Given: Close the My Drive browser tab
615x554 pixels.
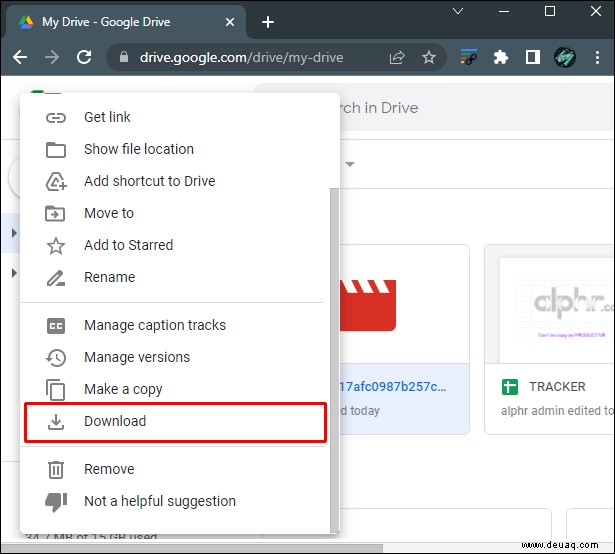Looking at the screenshot, I should click(230, 22).
